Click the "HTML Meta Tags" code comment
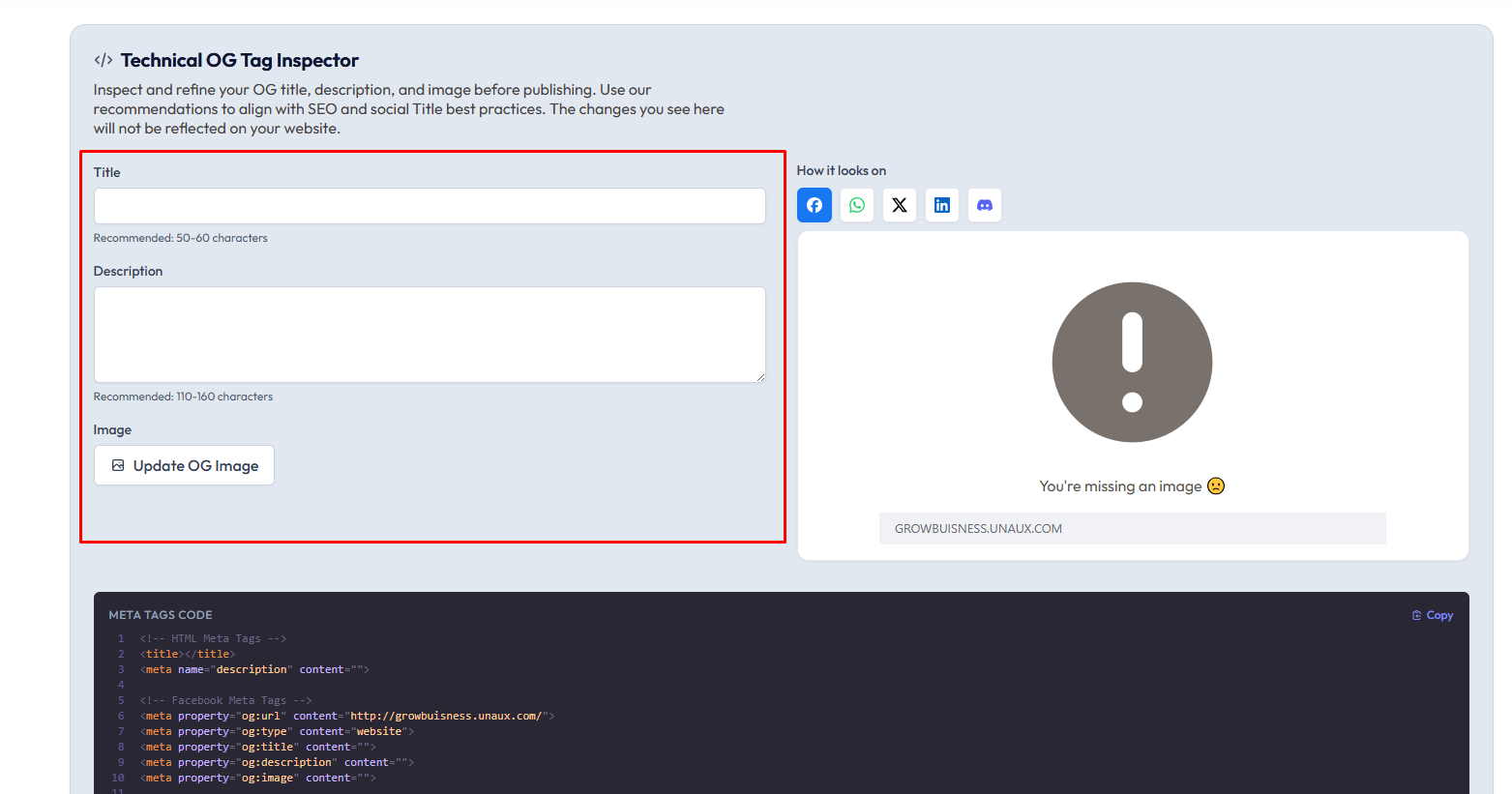This screenshot has width=1512, height=794. (214, 638)
